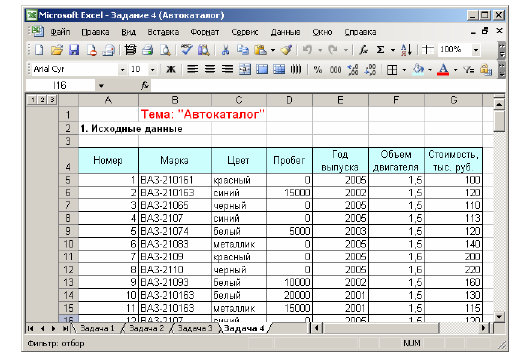The height and width of the screenshot is (363, 531).
Task: Open the borders style dropdown arrow
Action: 404,70
